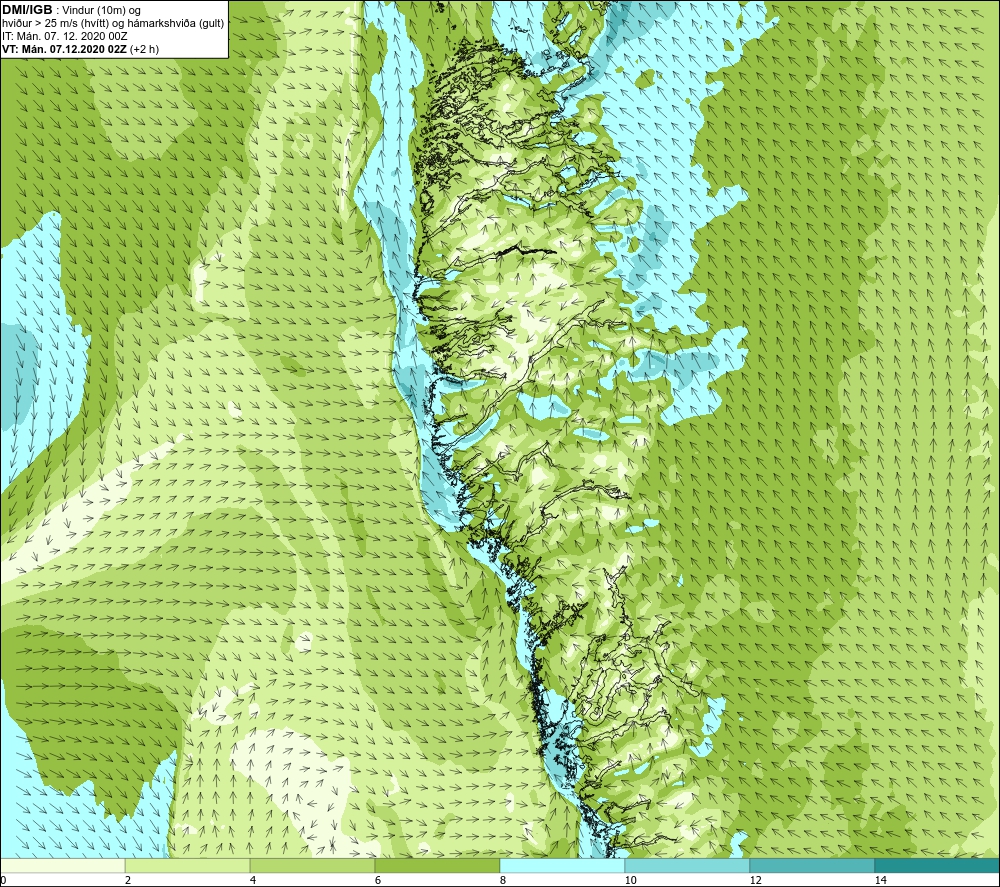Click the 0–2 m/s palest legend swatch

click(x=62, y=865)
